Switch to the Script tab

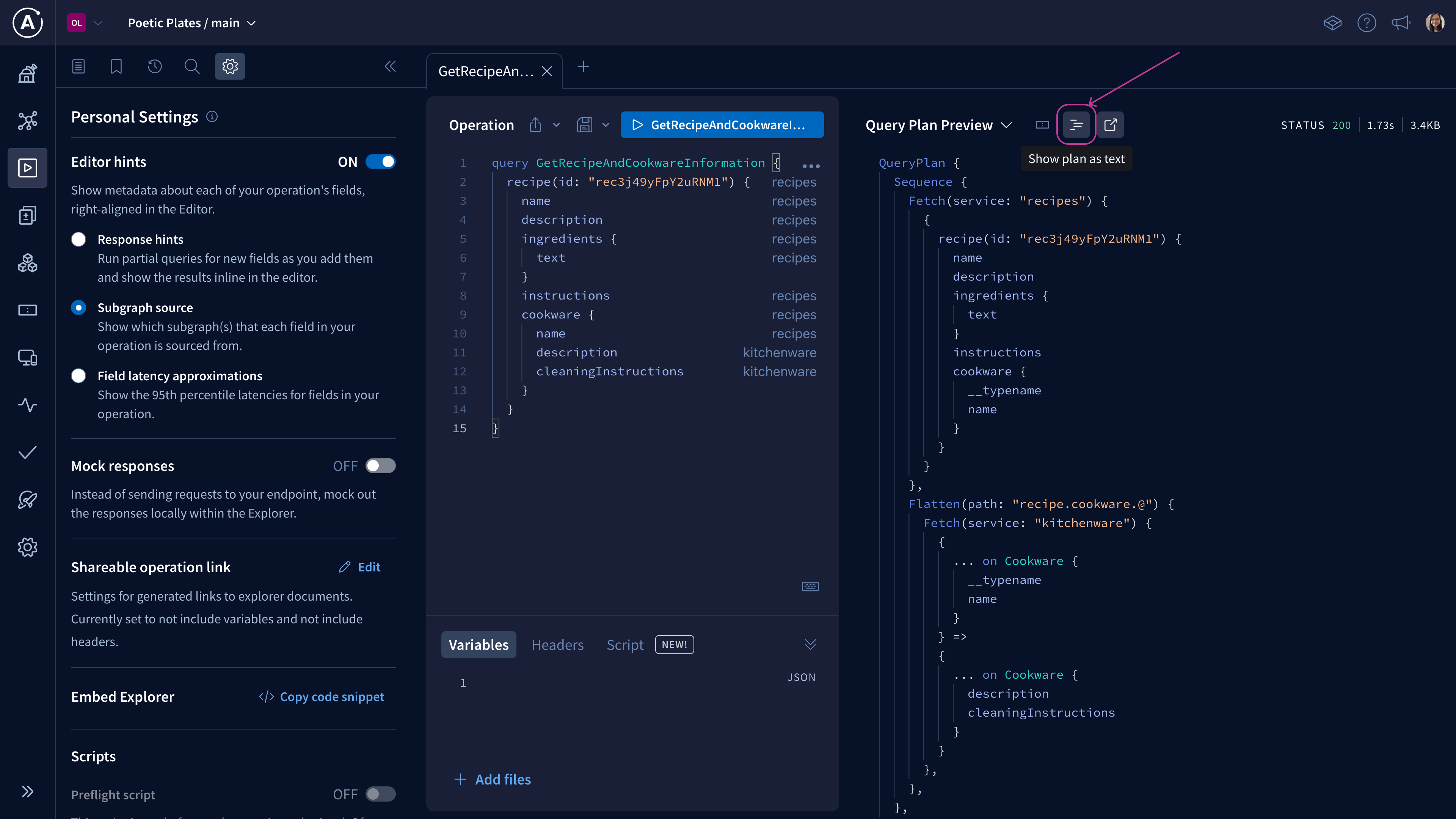[624, 645]
